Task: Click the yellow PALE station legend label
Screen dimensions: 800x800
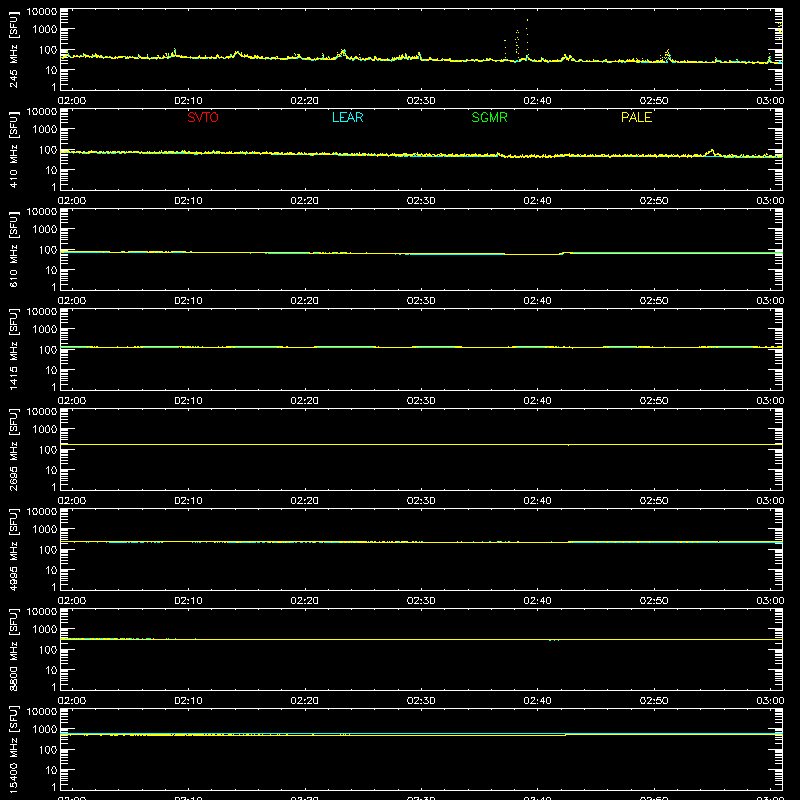Action: (636, 117)
